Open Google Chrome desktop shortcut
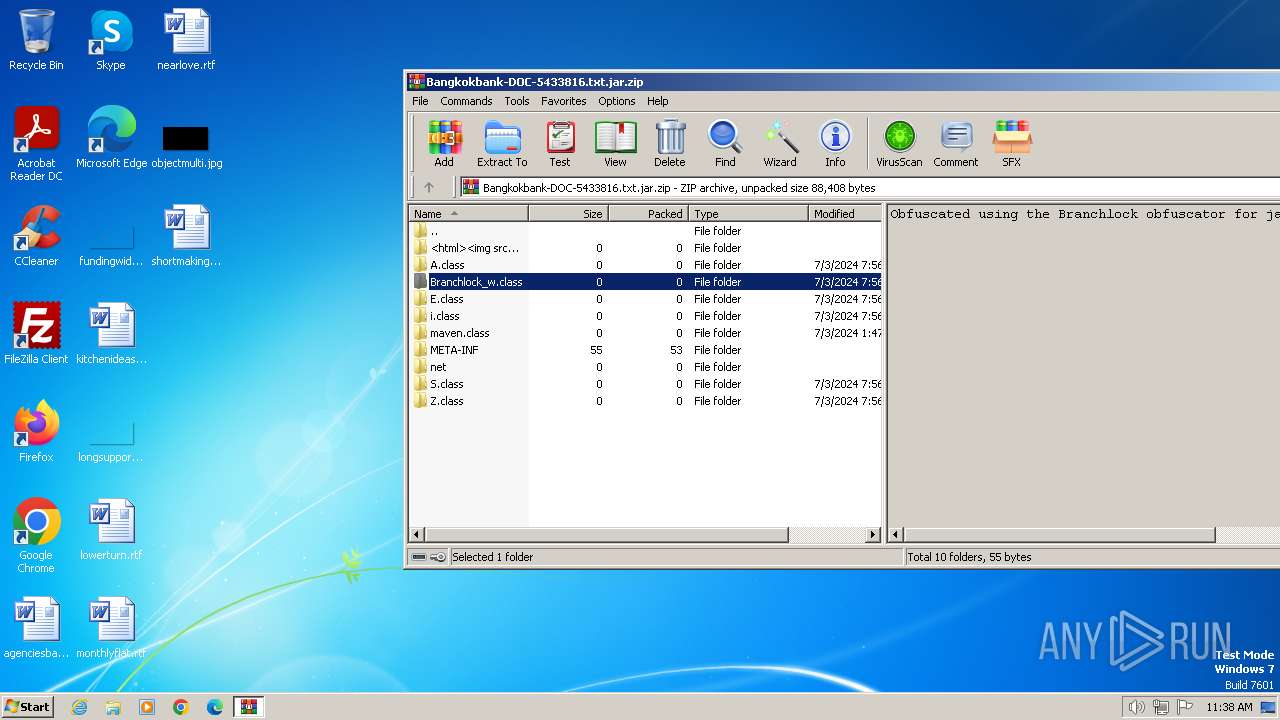The width and height of the screenshot is (1280, 720). click(x=36, y=536)
